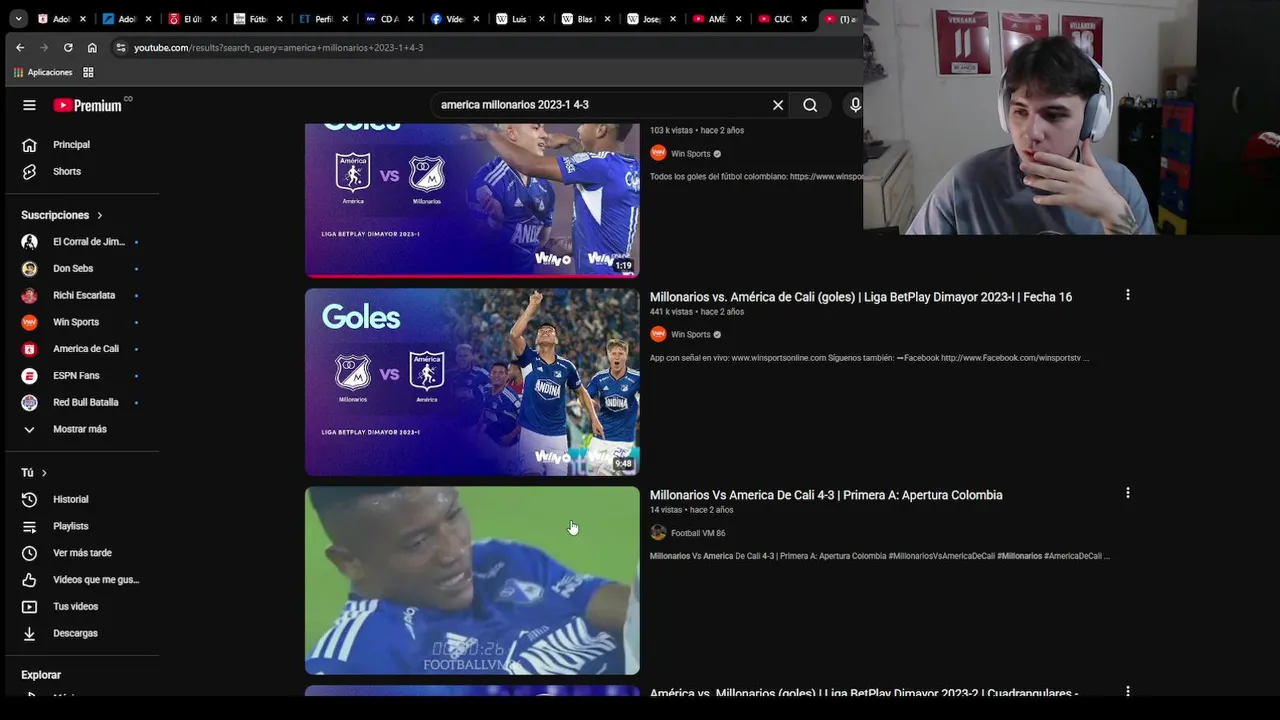Switch to the 'CUC' YouTube tab

pyautogui.click(x=782, y=19)
